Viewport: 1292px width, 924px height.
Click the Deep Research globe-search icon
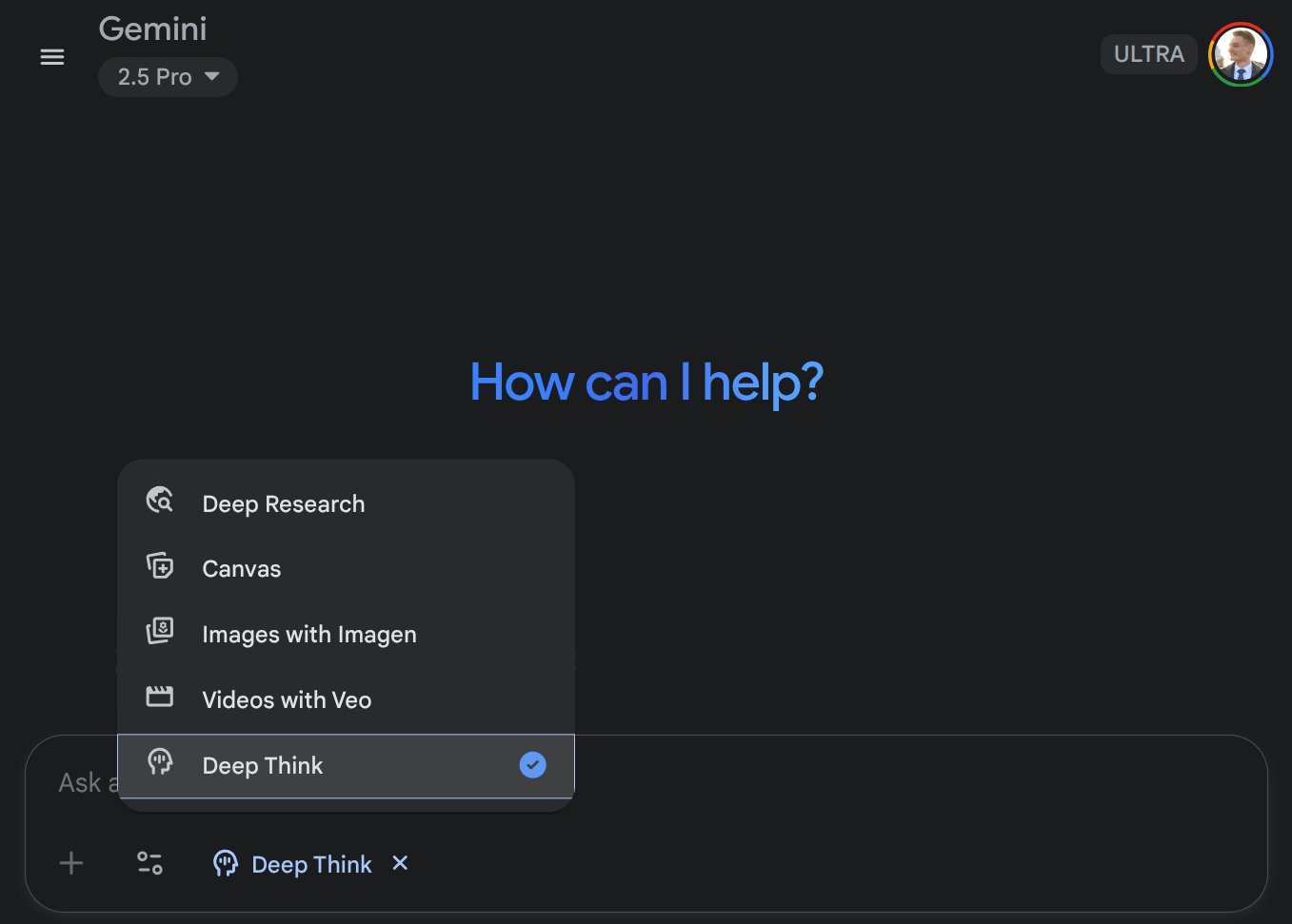click(160, 500)
